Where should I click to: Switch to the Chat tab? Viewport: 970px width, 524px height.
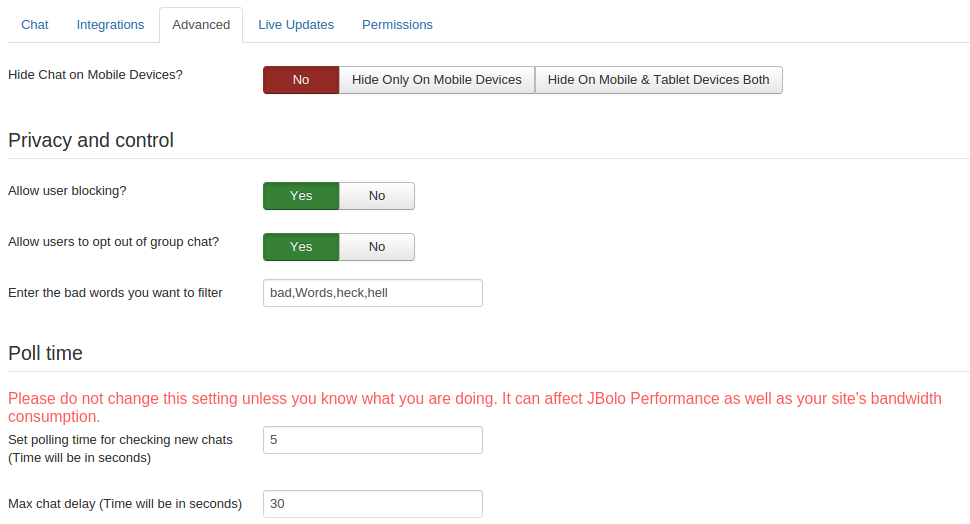tap(35, 25)
